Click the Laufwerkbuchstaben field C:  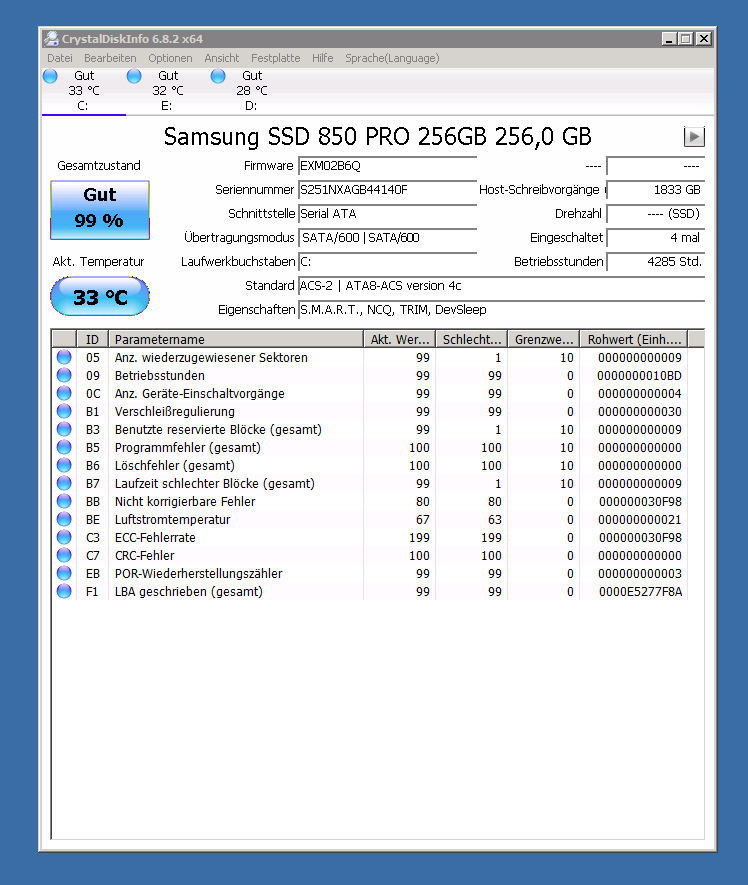tap(387, 262)
